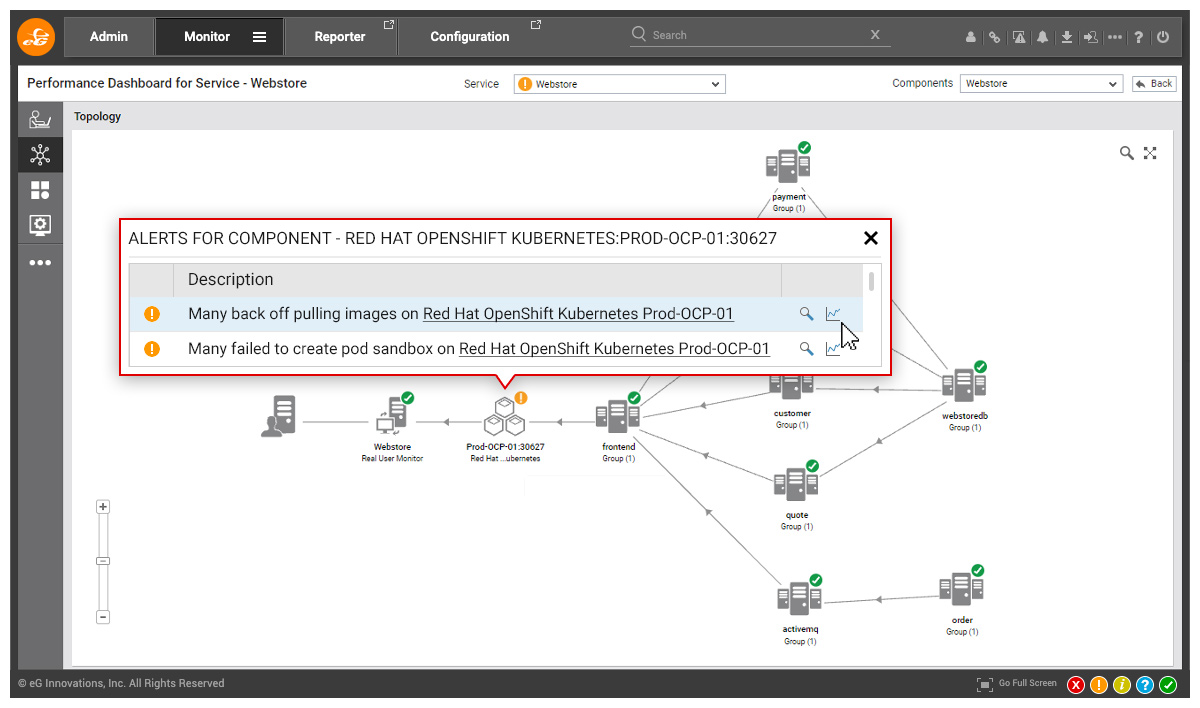Open the alarm warning screen icon
1200x708 pixels.
pos(1019,37)
